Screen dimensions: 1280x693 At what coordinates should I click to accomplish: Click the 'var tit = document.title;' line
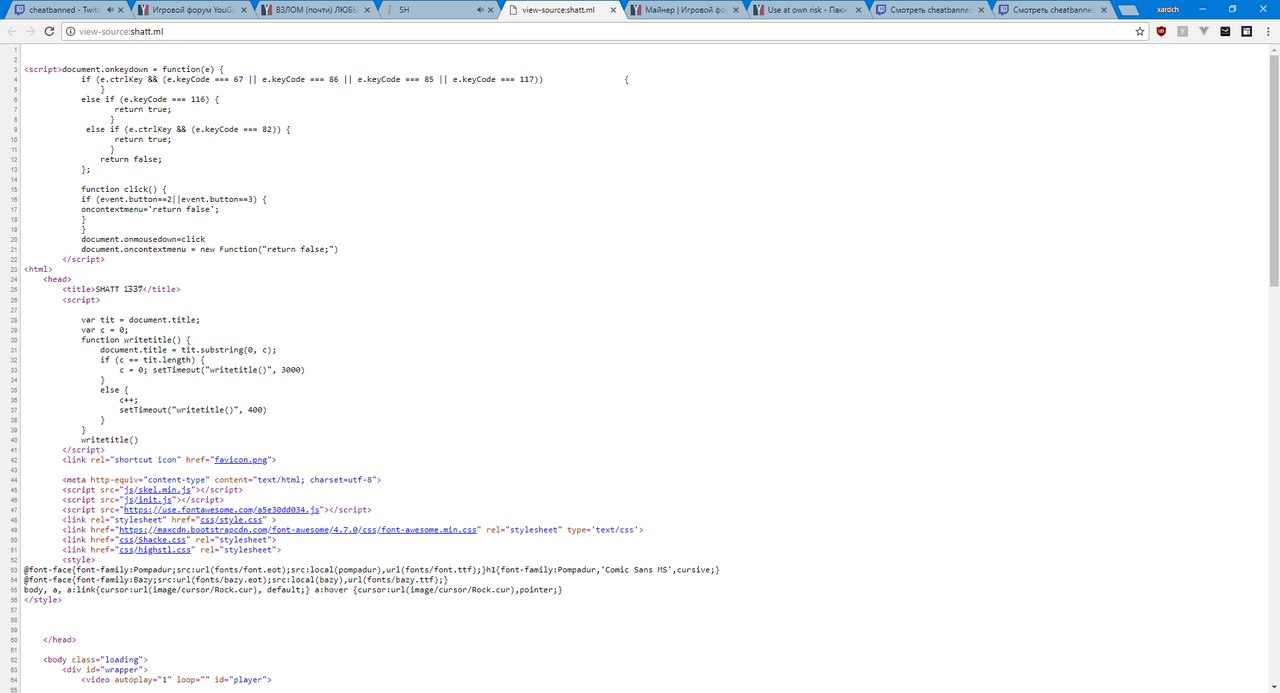point(141,320)
